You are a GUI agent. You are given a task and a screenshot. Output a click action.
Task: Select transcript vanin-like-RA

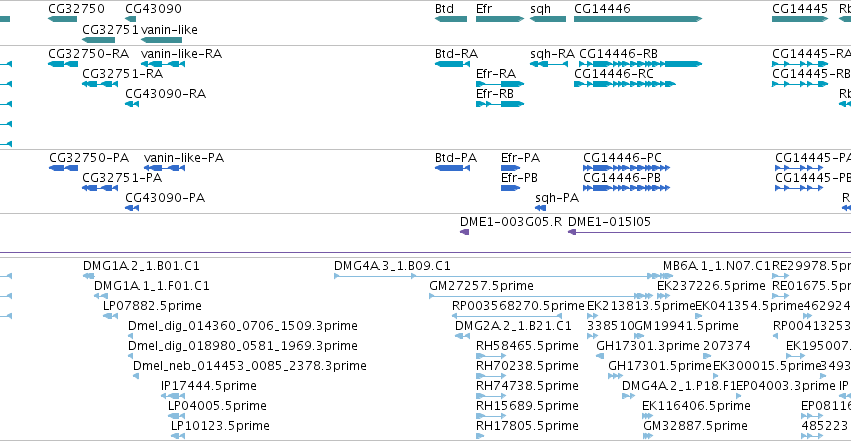163,64
